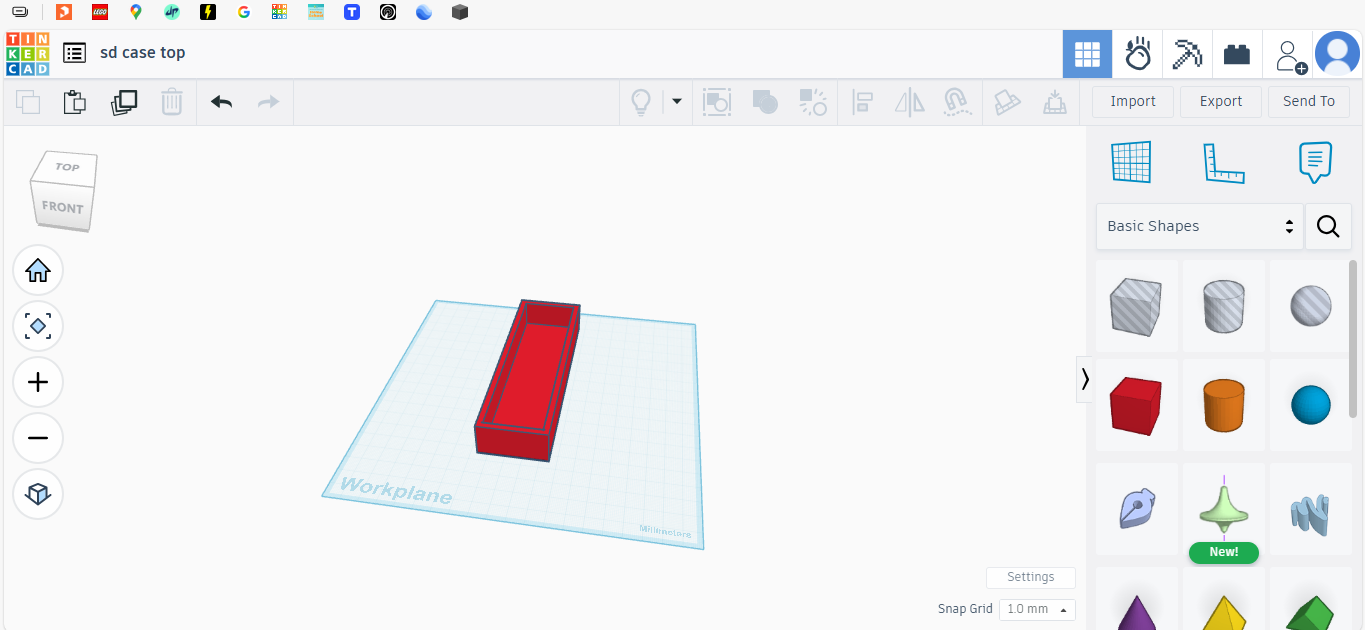Click the Show all lightbulb icon

click(641, 101)
